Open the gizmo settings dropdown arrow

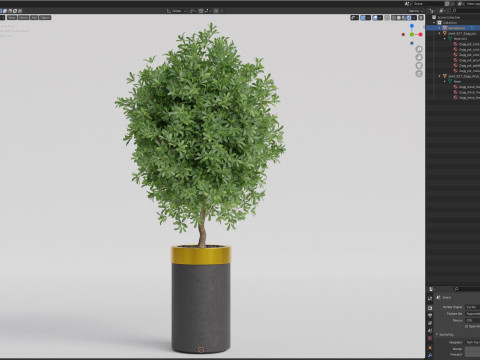368,18
